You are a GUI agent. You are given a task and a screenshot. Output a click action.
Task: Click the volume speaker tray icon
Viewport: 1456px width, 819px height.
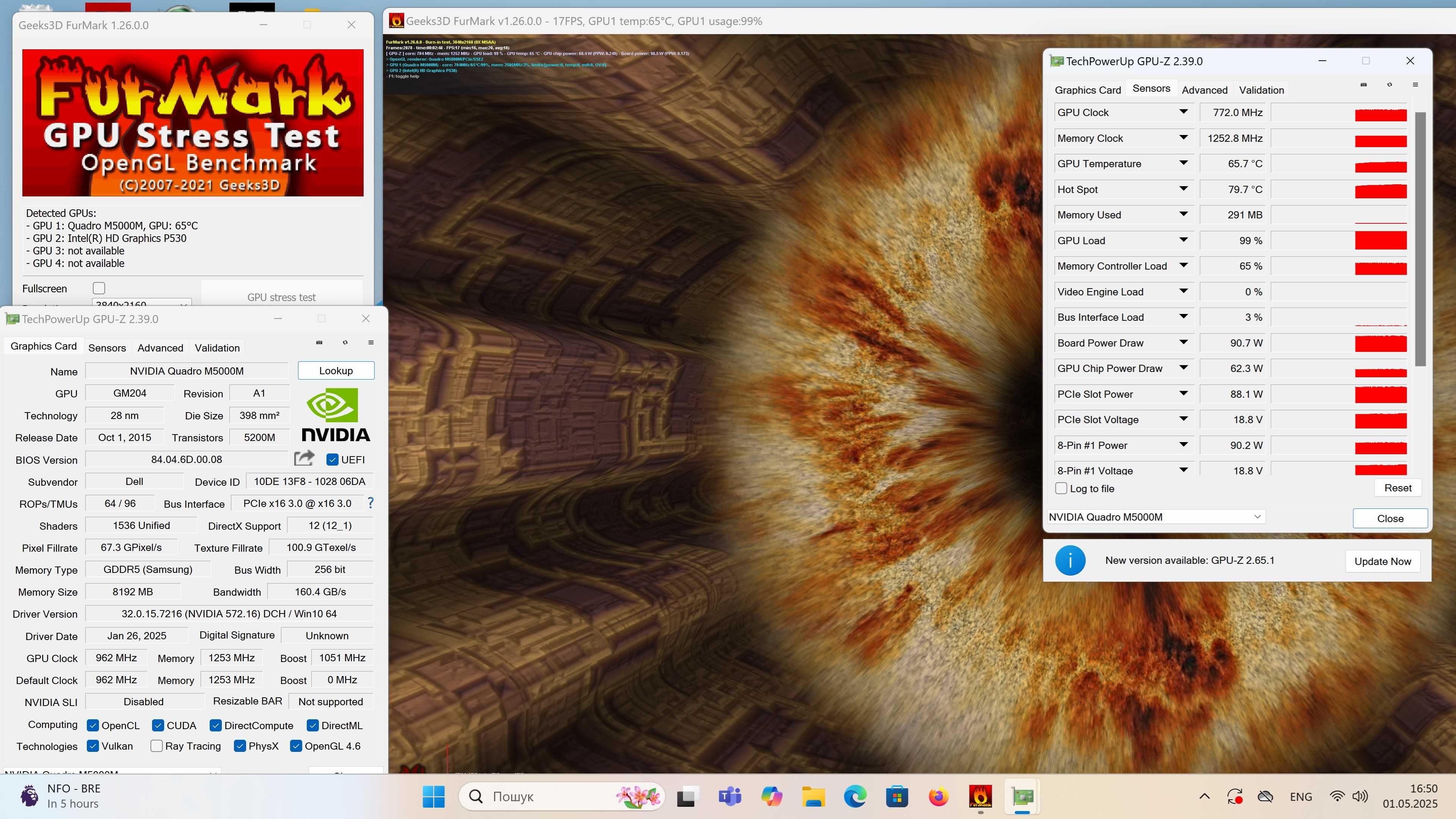(1360, 796)
